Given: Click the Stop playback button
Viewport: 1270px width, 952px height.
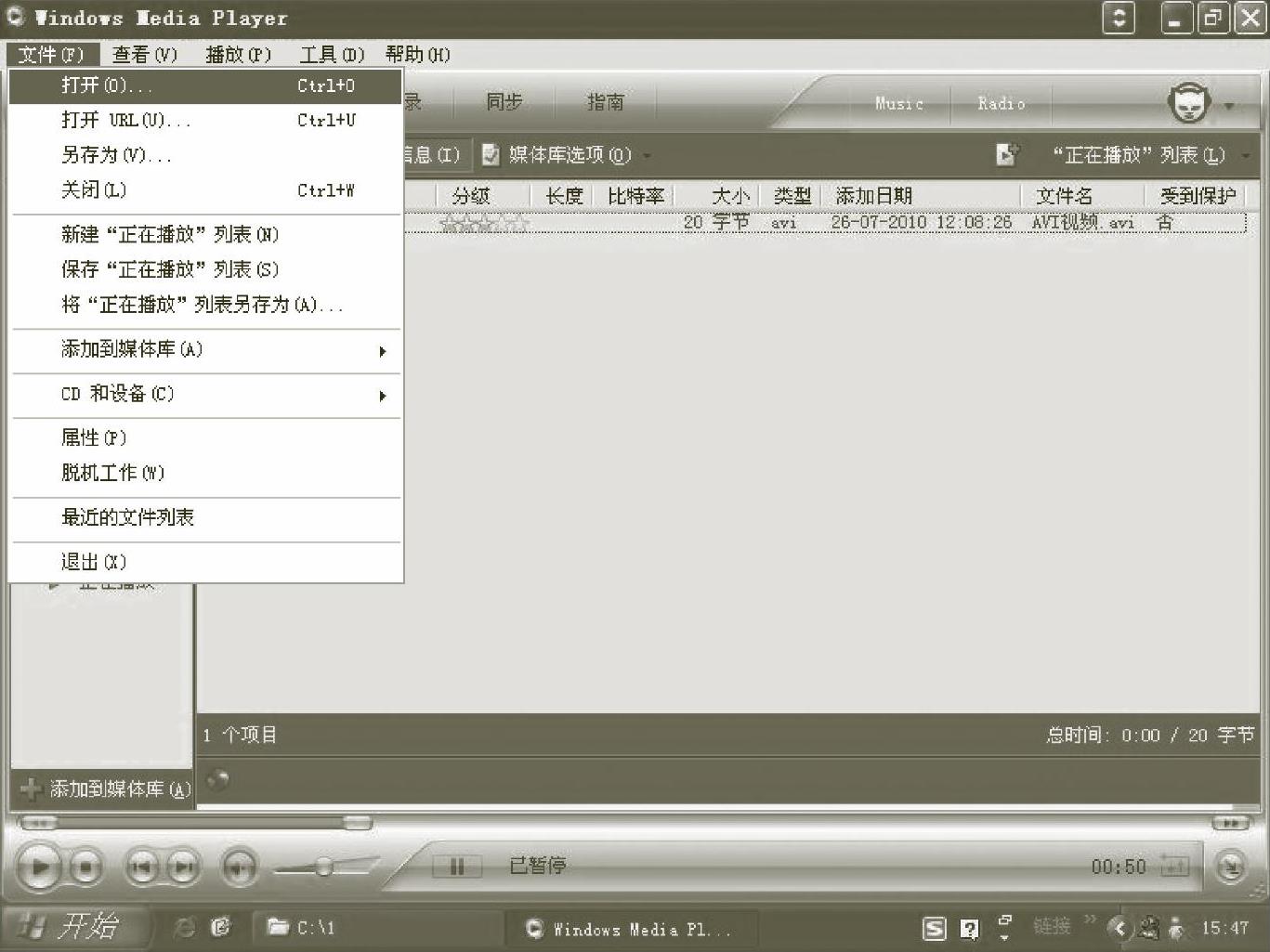Looking at the screenshot, I should 85,867.
